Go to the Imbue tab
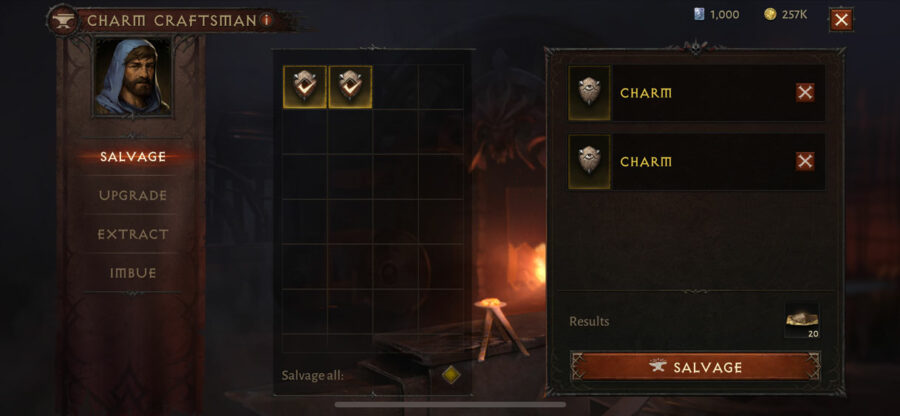 click(133, 273)
